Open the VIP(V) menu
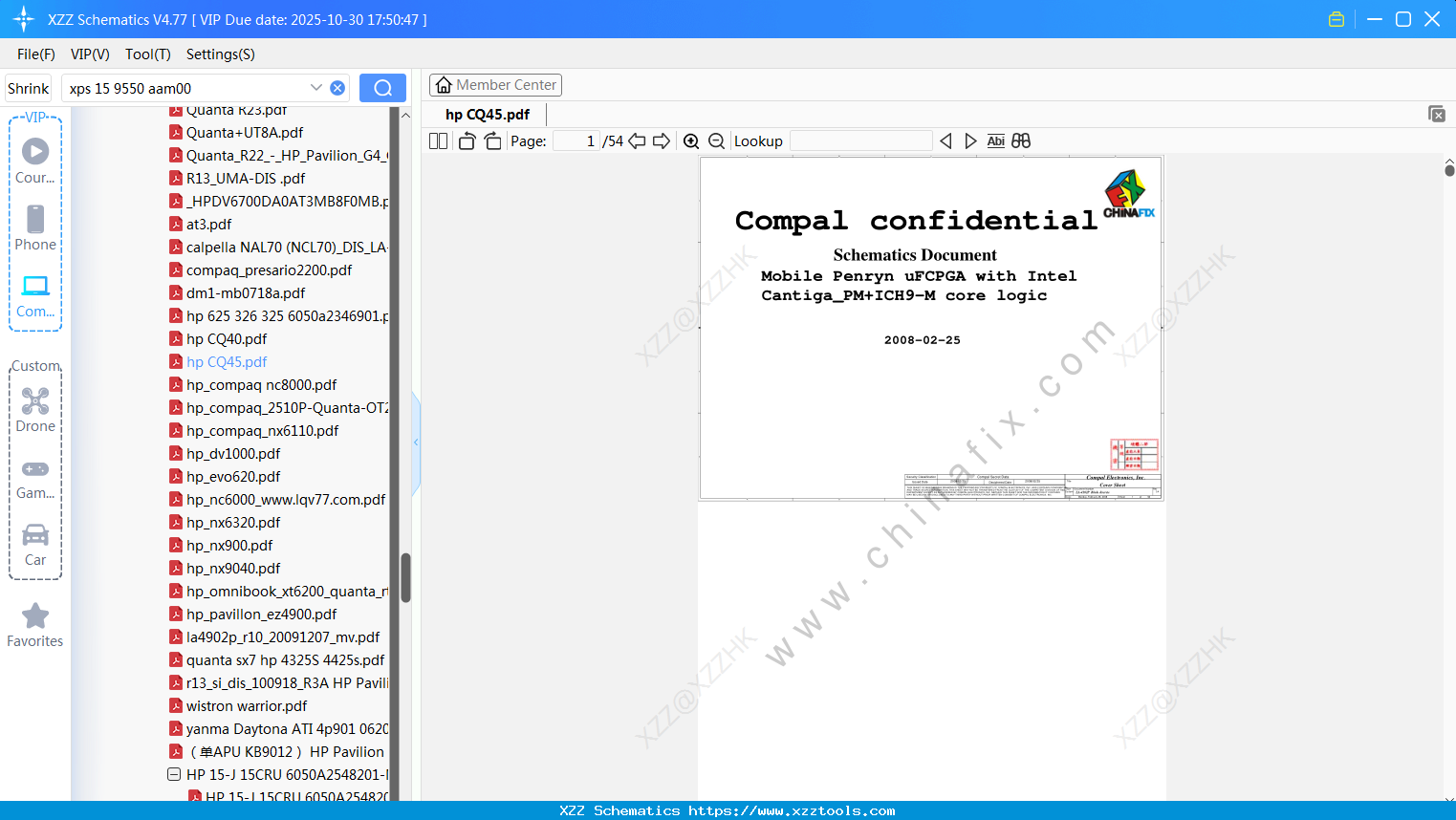 [90, 54]
